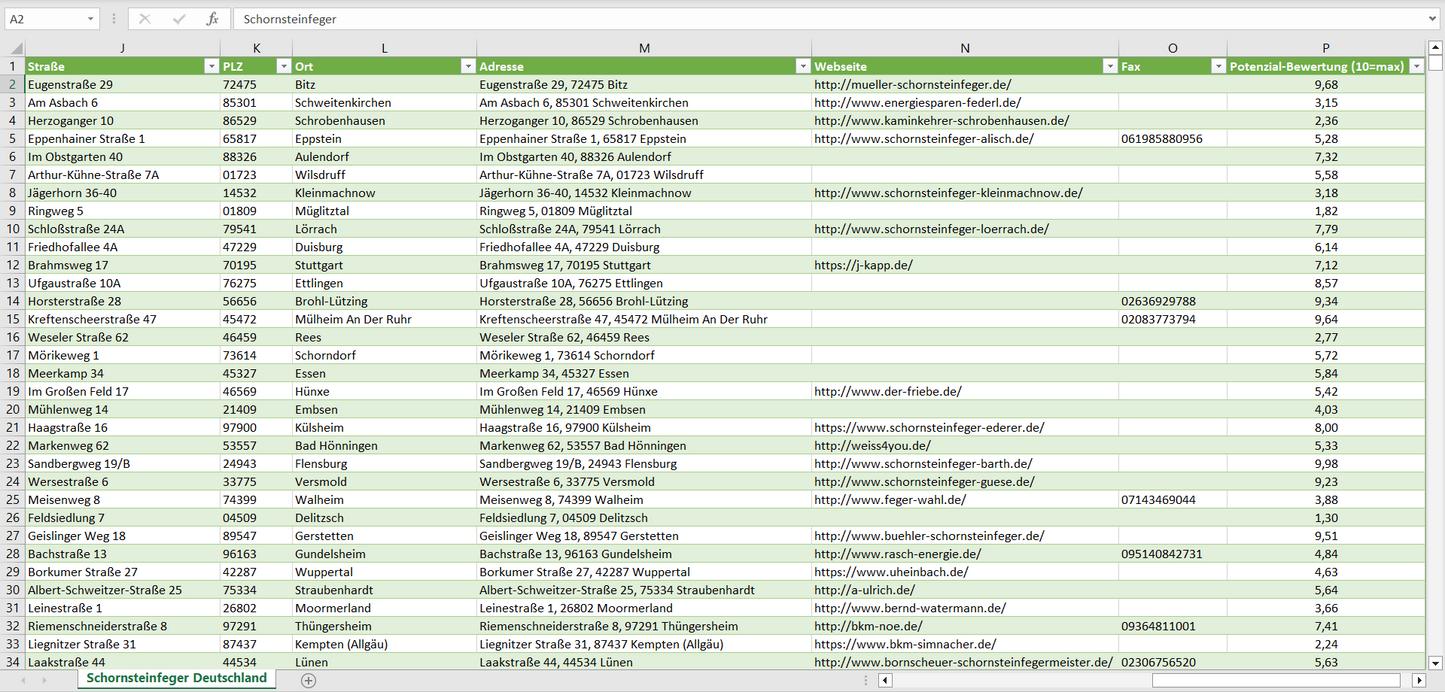This screenshot has width=1445, height=692.
Task: Add a new sheet with plus icon
Action: (x=308, y=680)
